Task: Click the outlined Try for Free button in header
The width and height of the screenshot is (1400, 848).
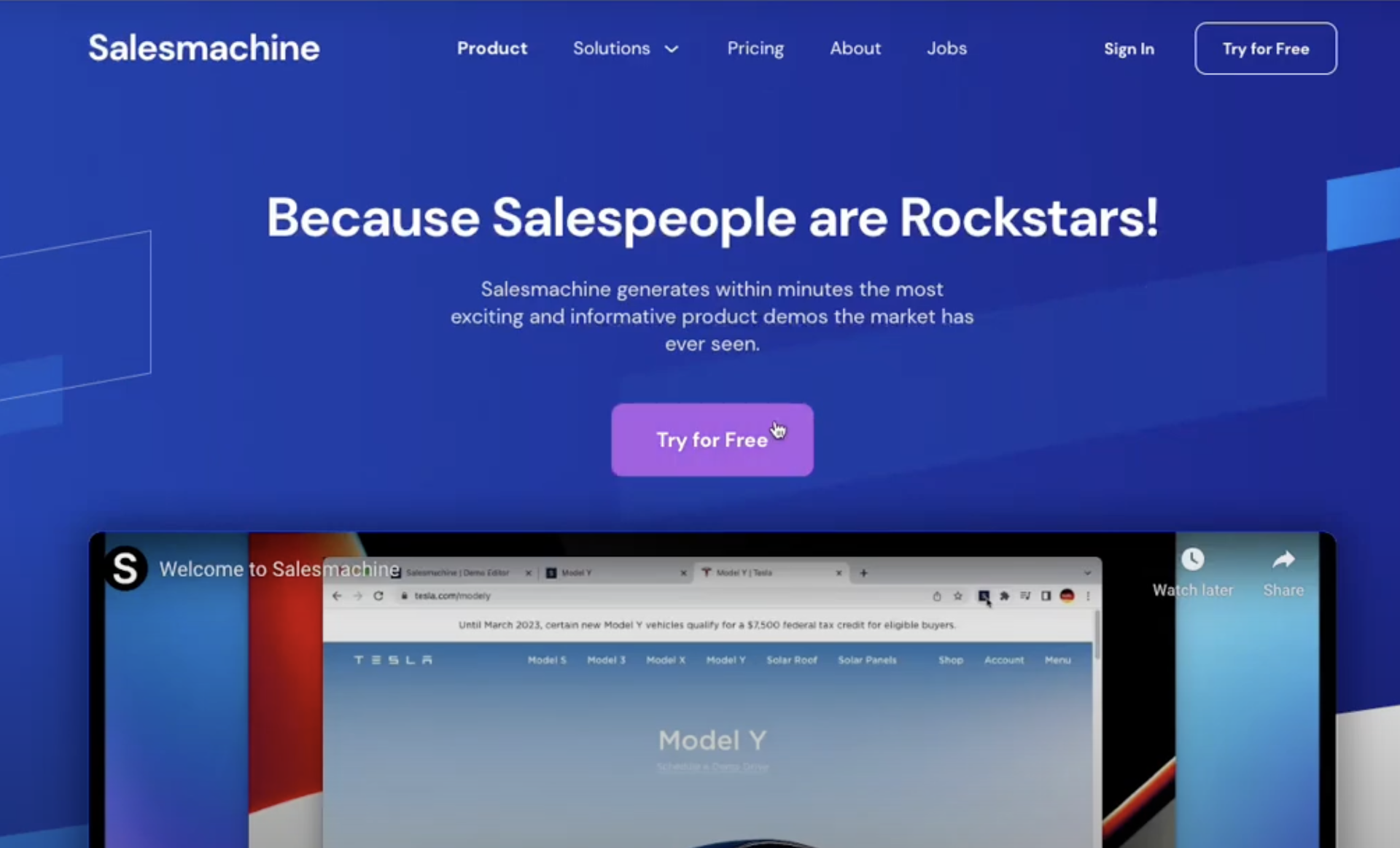Action: pyautogui.click(x=1265, y=48)
